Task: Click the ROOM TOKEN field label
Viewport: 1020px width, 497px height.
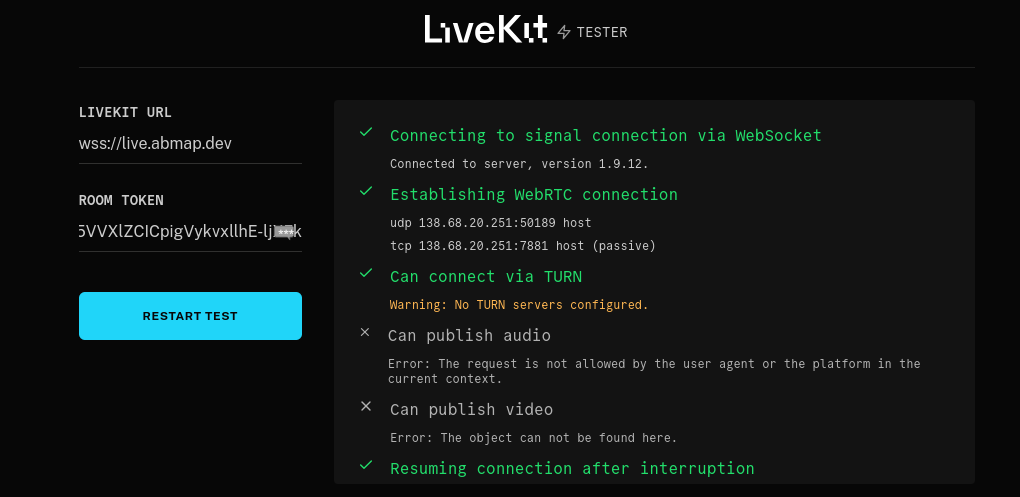Action: pyautogui.click(x=121, y=200)
